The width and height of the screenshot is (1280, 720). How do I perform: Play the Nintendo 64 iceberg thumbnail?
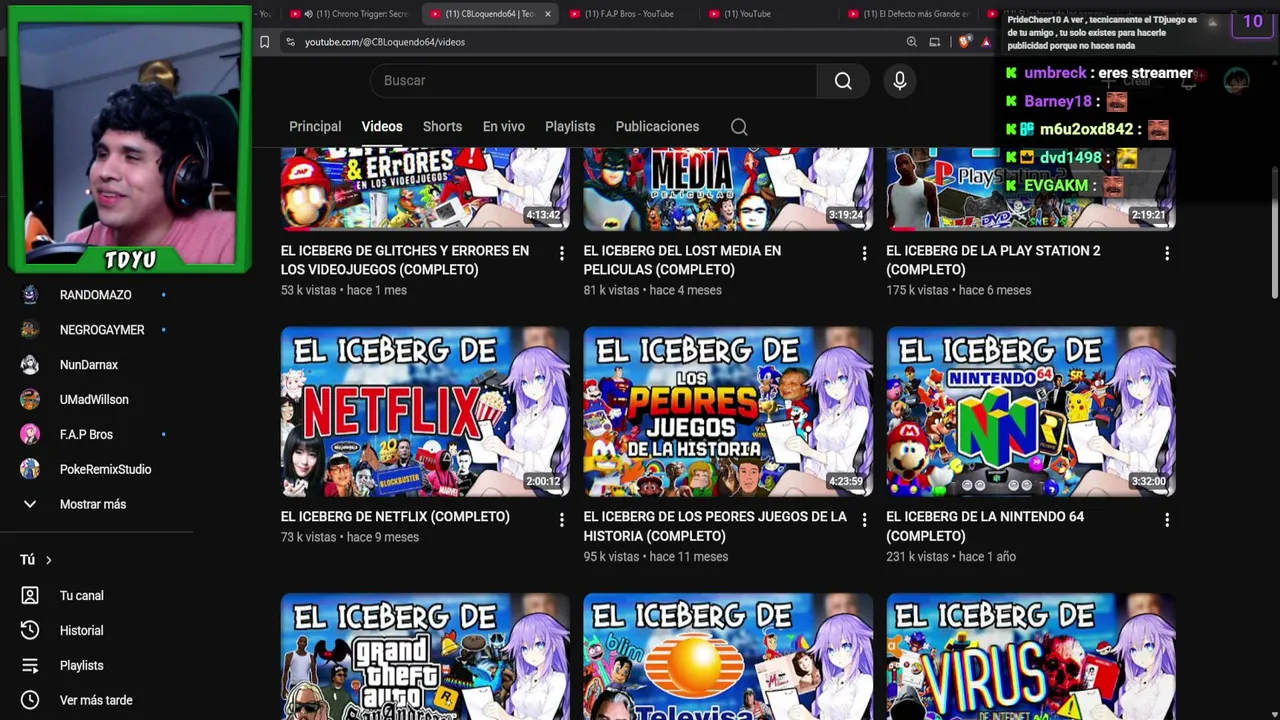[x=1031, y=412]
